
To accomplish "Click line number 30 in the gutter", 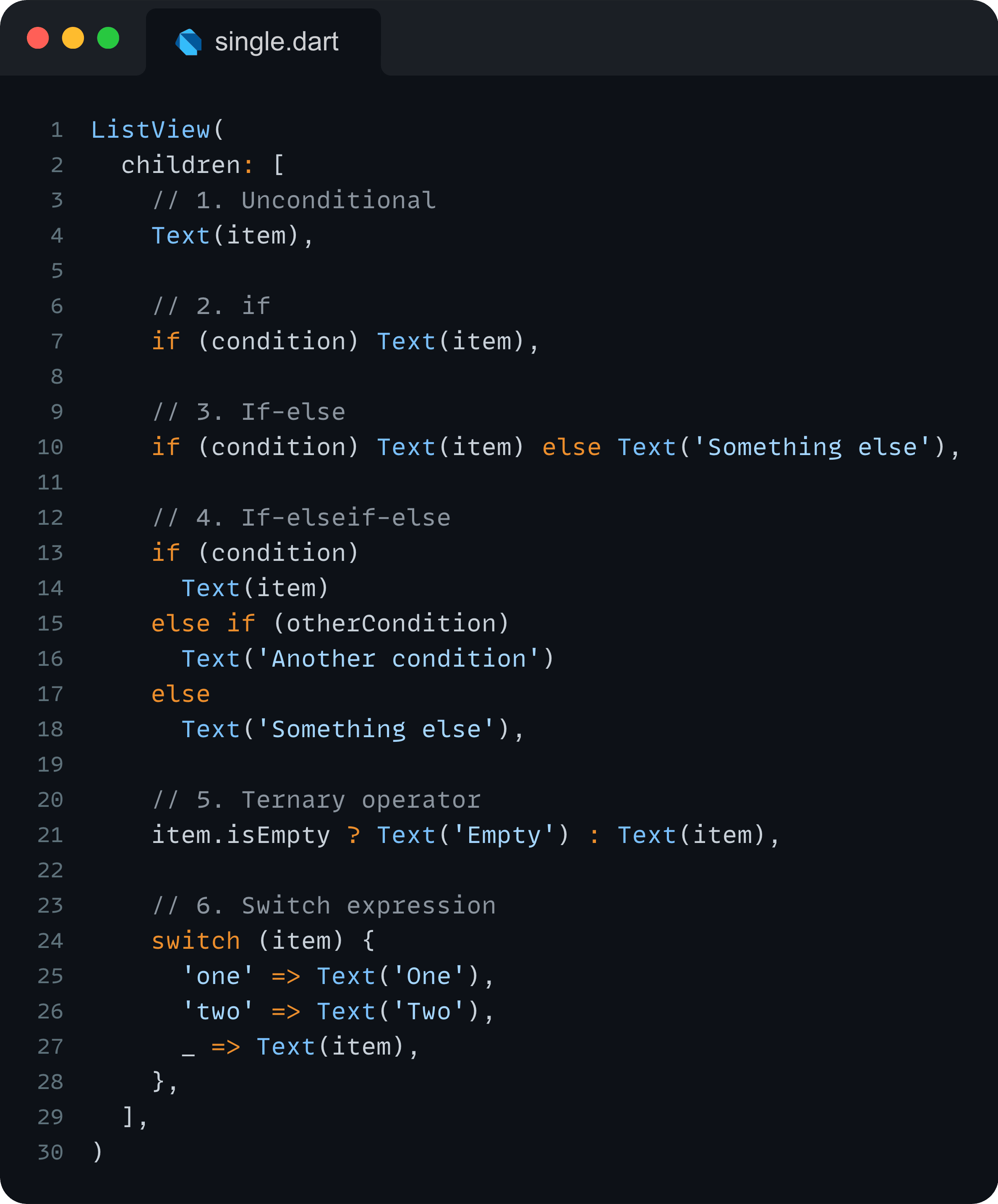I will click(50, 1152).
